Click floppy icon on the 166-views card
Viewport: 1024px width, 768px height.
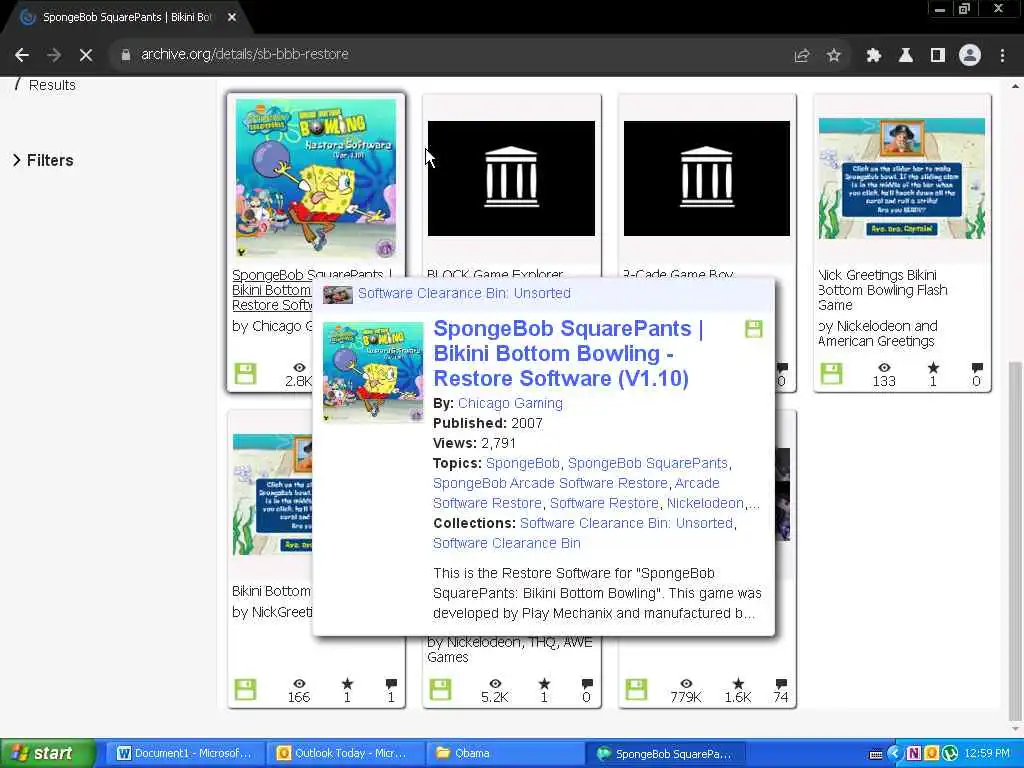click(x=246, y=690)
